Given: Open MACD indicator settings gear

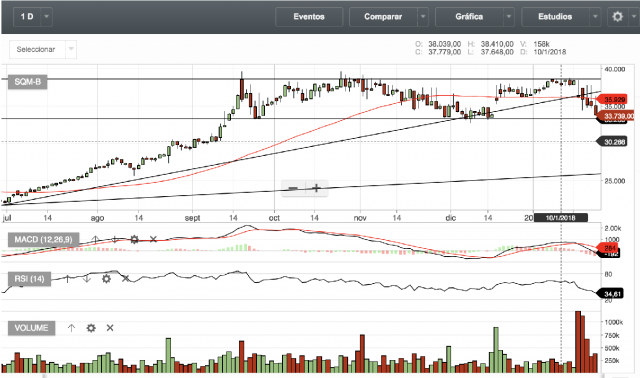Looking at the screenshot, I should 134,240.
